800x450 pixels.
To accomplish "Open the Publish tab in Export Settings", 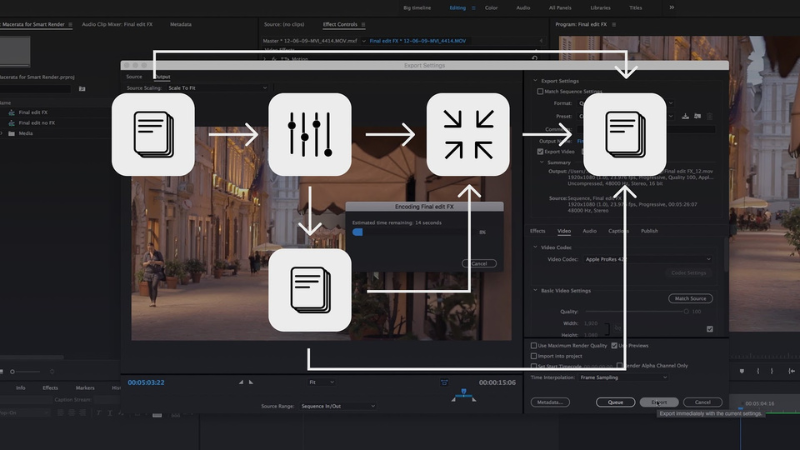I will tap(649, 231).
